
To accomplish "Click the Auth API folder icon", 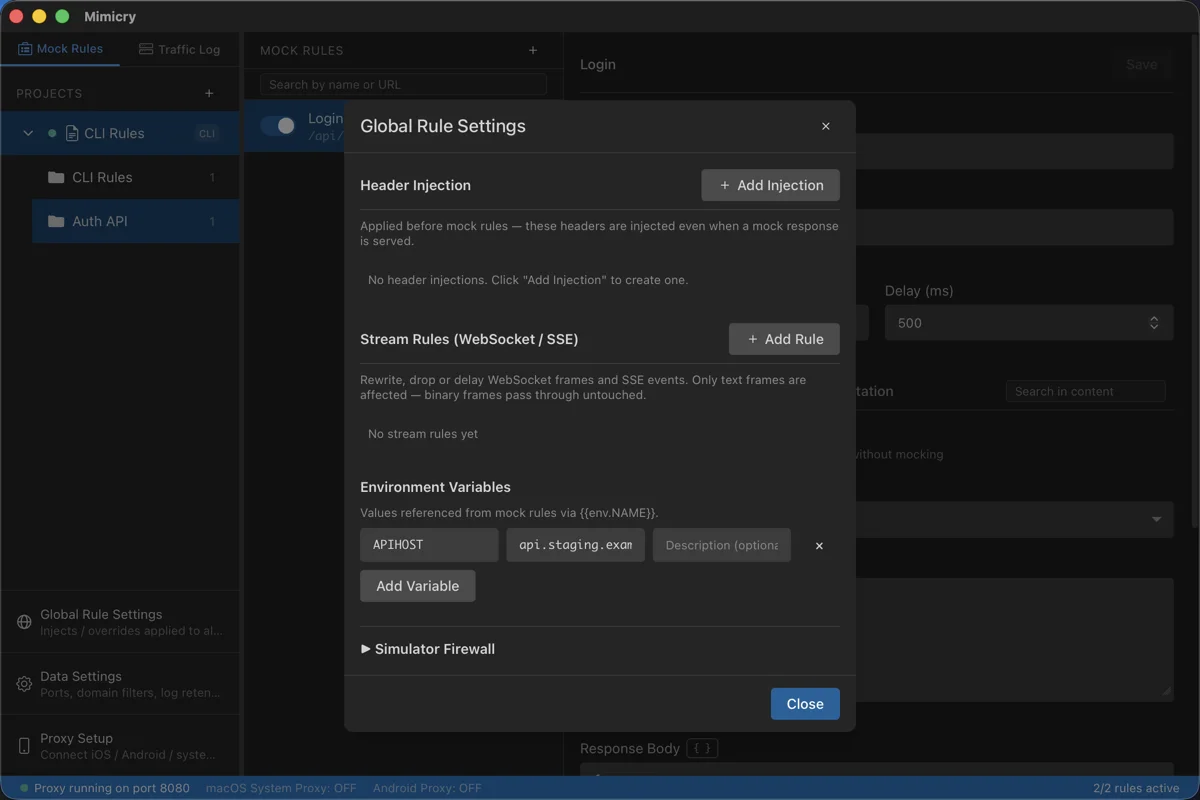I will coord(56,221).
